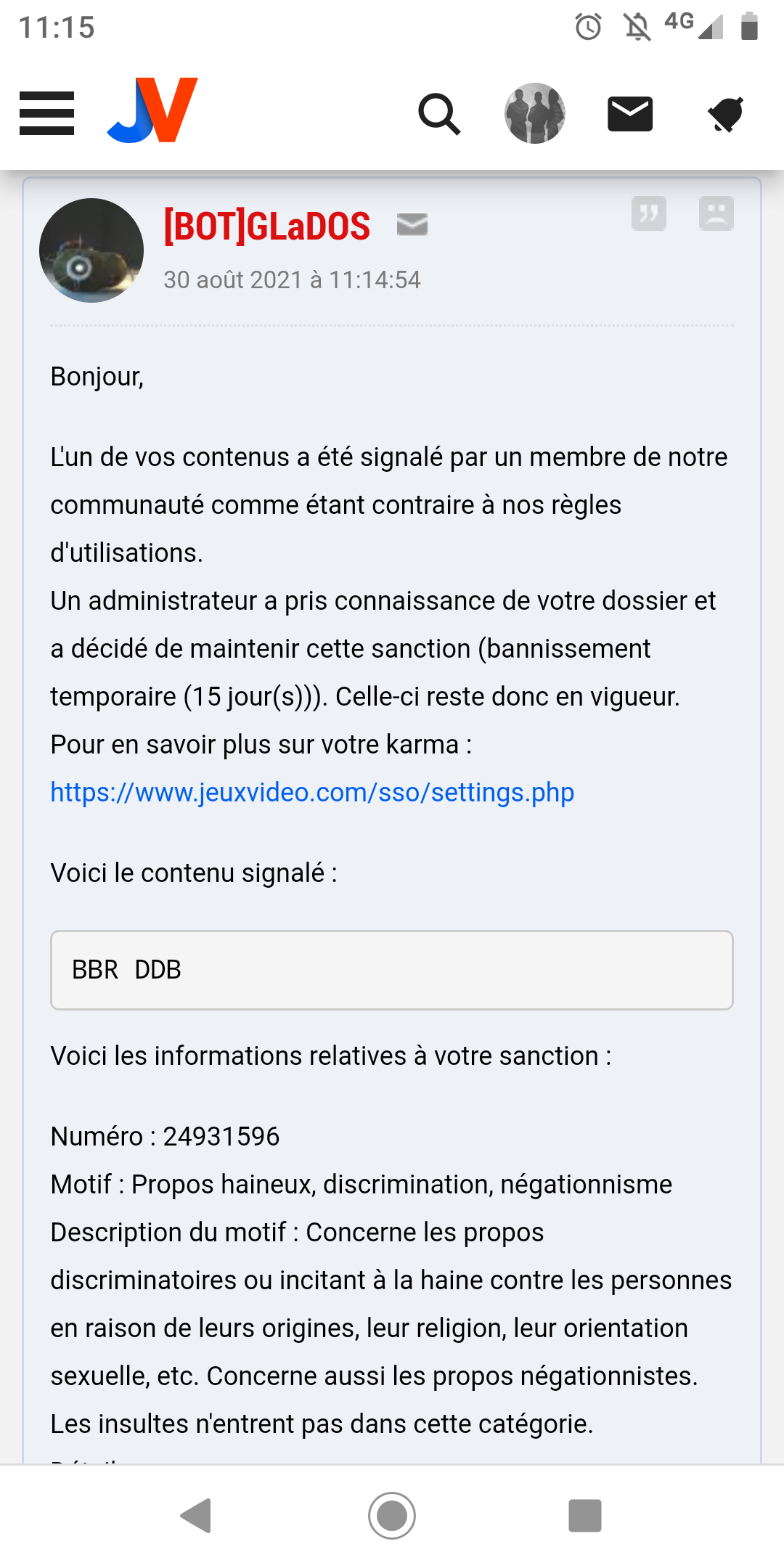
Task: Open the search magnifier icon
Action: point(439,114)
